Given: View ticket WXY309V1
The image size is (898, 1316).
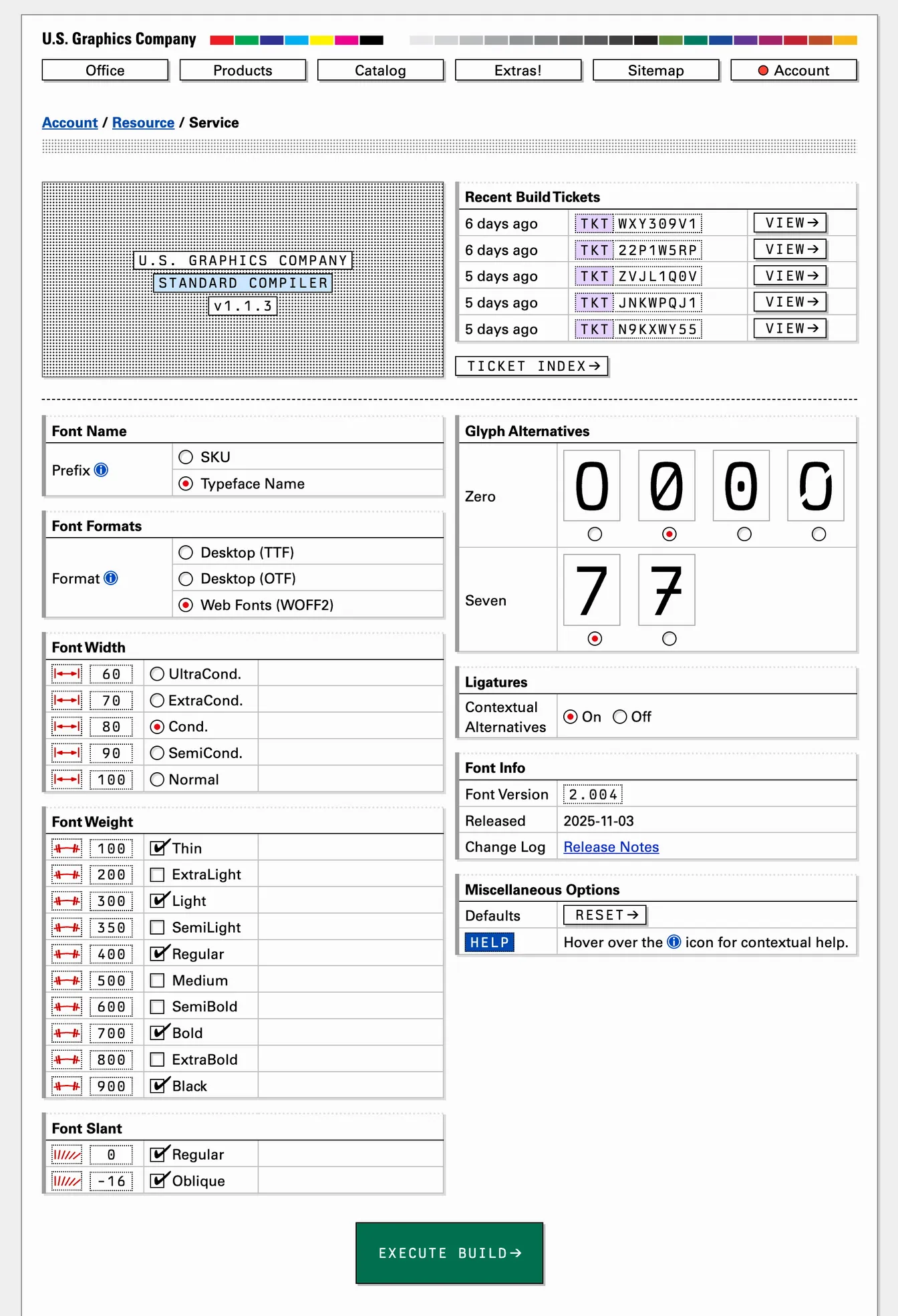Looking at the screenshot, I should [x=790, y=222].
